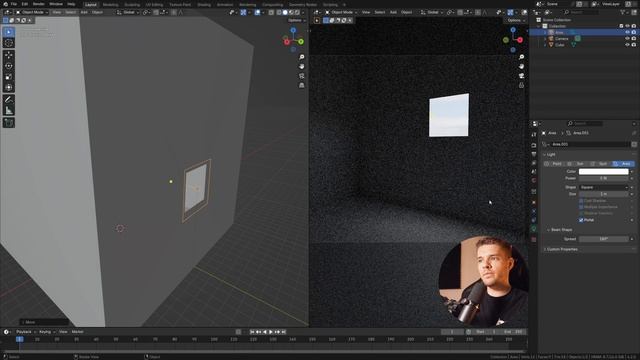Hide the Cube object in outliner
This screenshot has width=640, height=360.
(627, 45)
